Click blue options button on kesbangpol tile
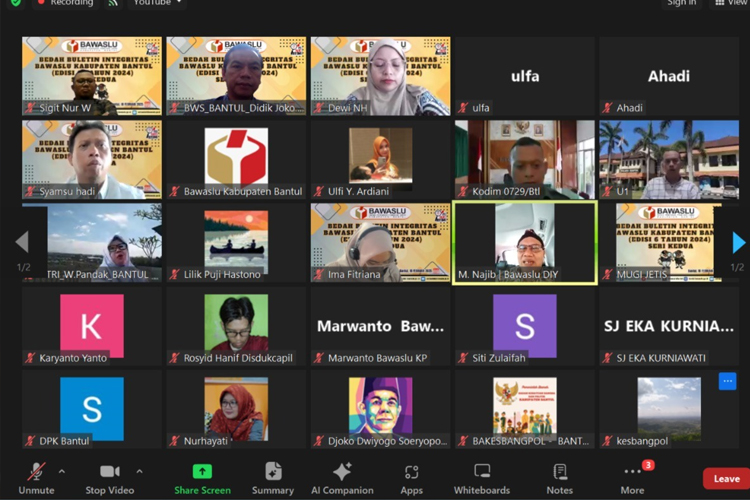The height and width of the screenshot is (500, 750). tap(727, 380)
